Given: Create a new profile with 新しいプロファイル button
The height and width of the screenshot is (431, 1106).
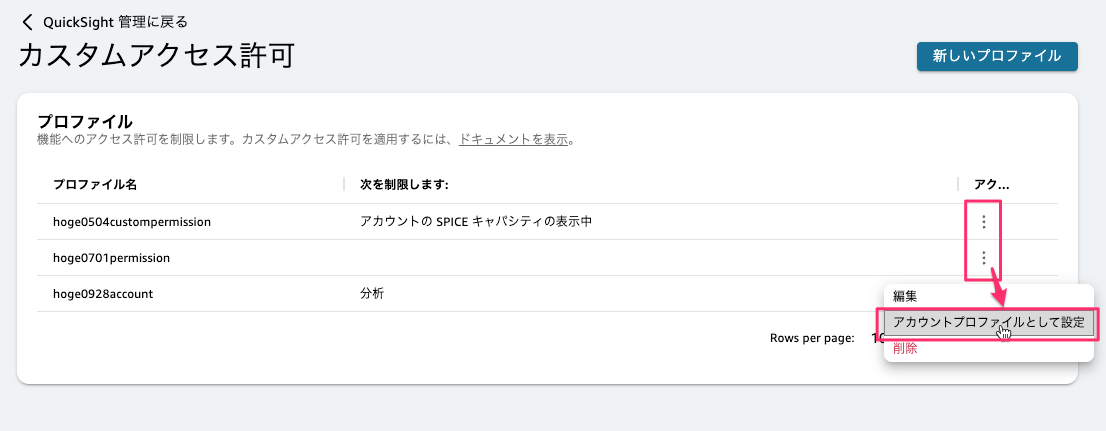Looking at the screenshot, I should (x=997, y=56).
